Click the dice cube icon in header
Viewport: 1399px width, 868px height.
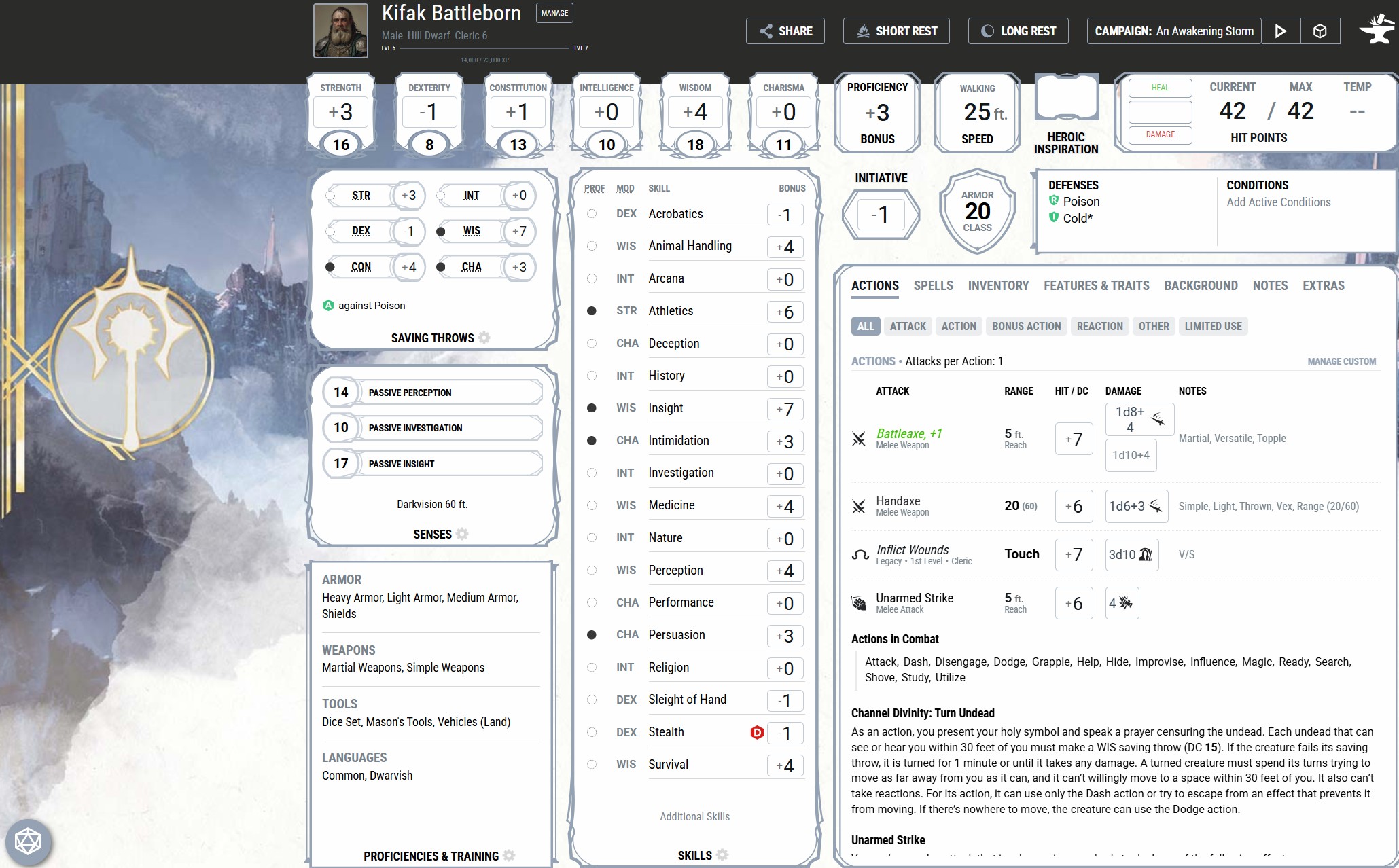point(1320,31)
